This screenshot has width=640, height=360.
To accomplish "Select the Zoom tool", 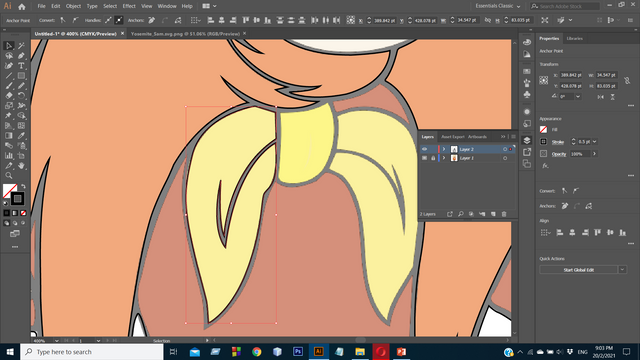I will pyautogui.click(x=9, y=176).
